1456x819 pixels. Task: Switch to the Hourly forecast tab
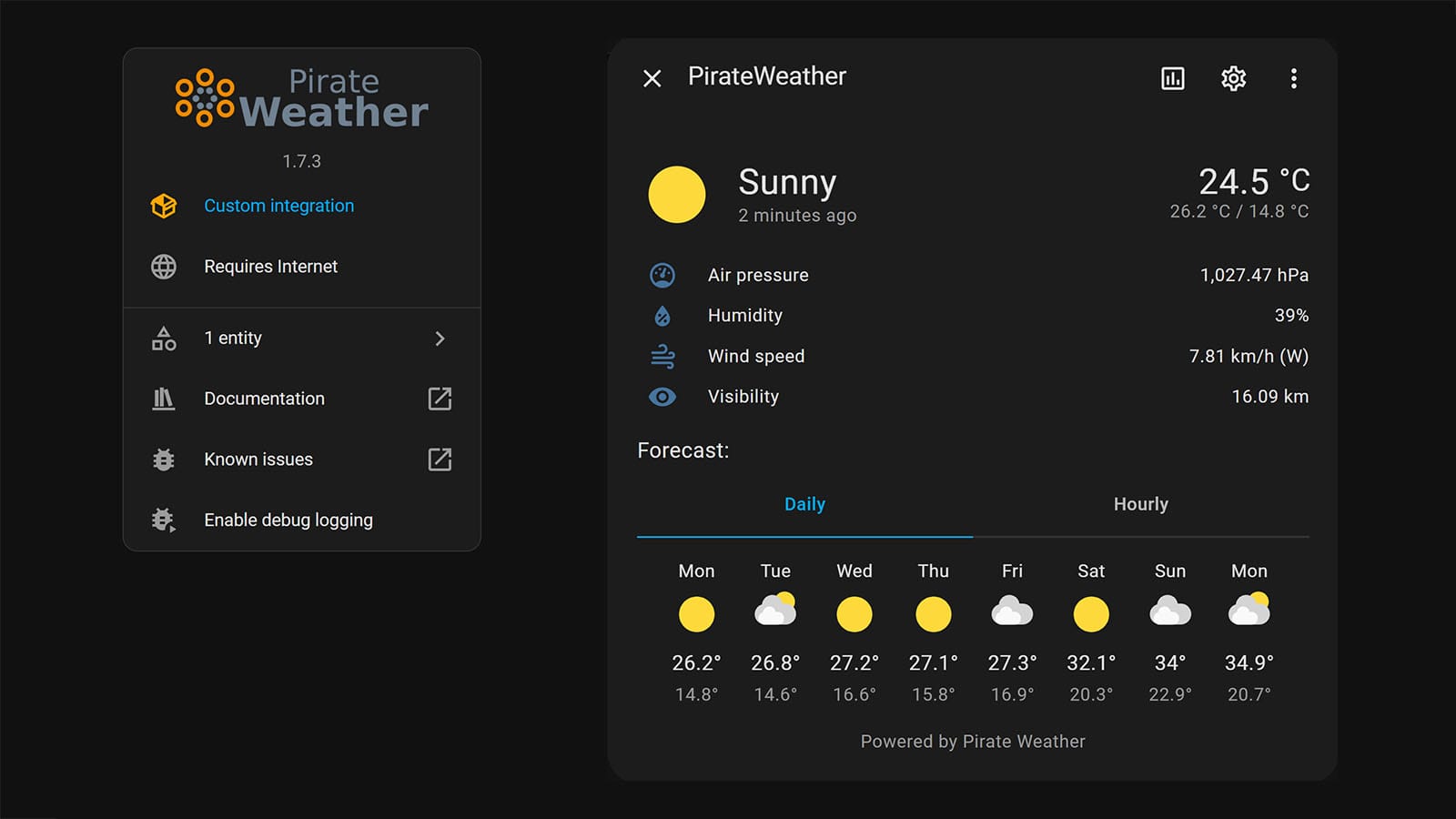(1141, 504)
